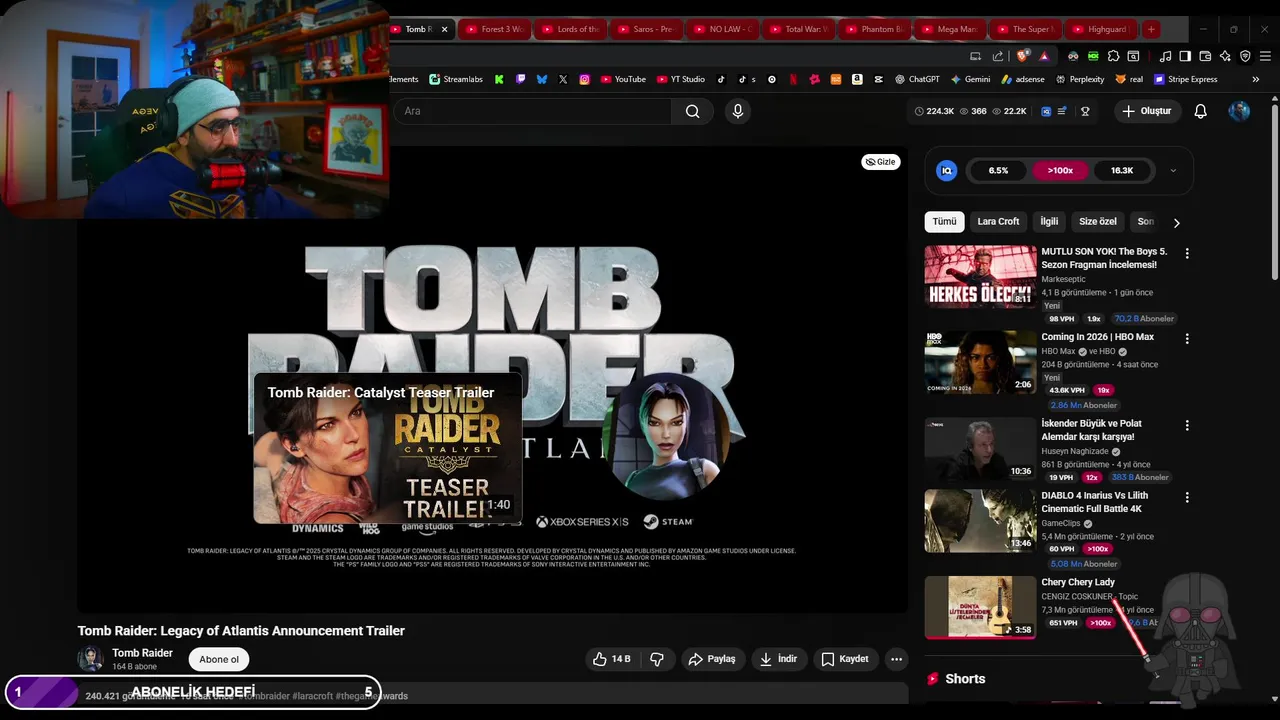Open YouTube notifications bell
Viewport: 1280px width, 720px height.
pos(1200,111)
